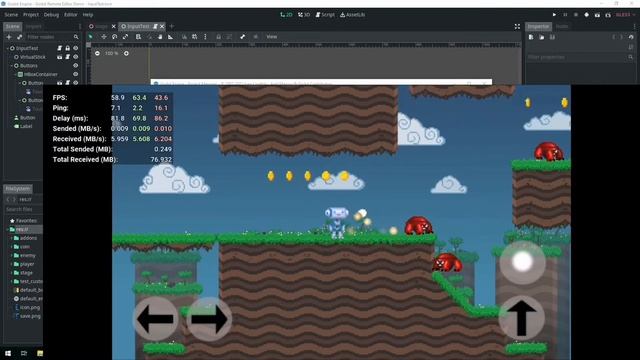Switch to the 3D workspace
Viewport: 640px width, 360px height.
tap(304, 15)
